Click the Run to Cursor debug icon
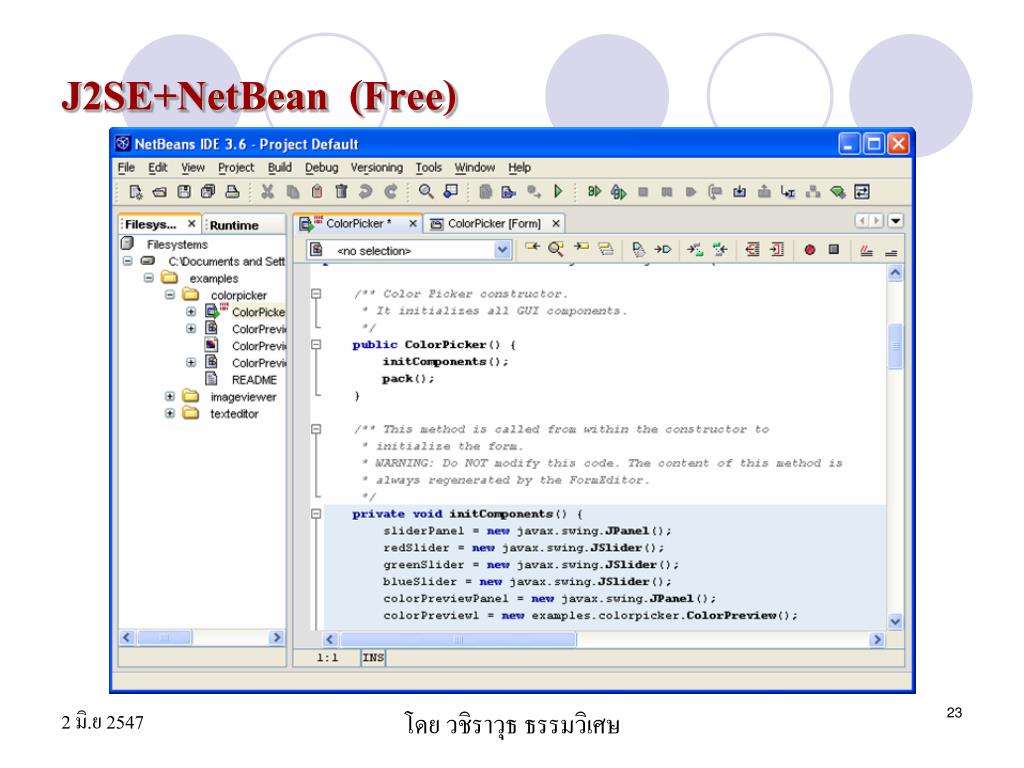 coord(788,191)
